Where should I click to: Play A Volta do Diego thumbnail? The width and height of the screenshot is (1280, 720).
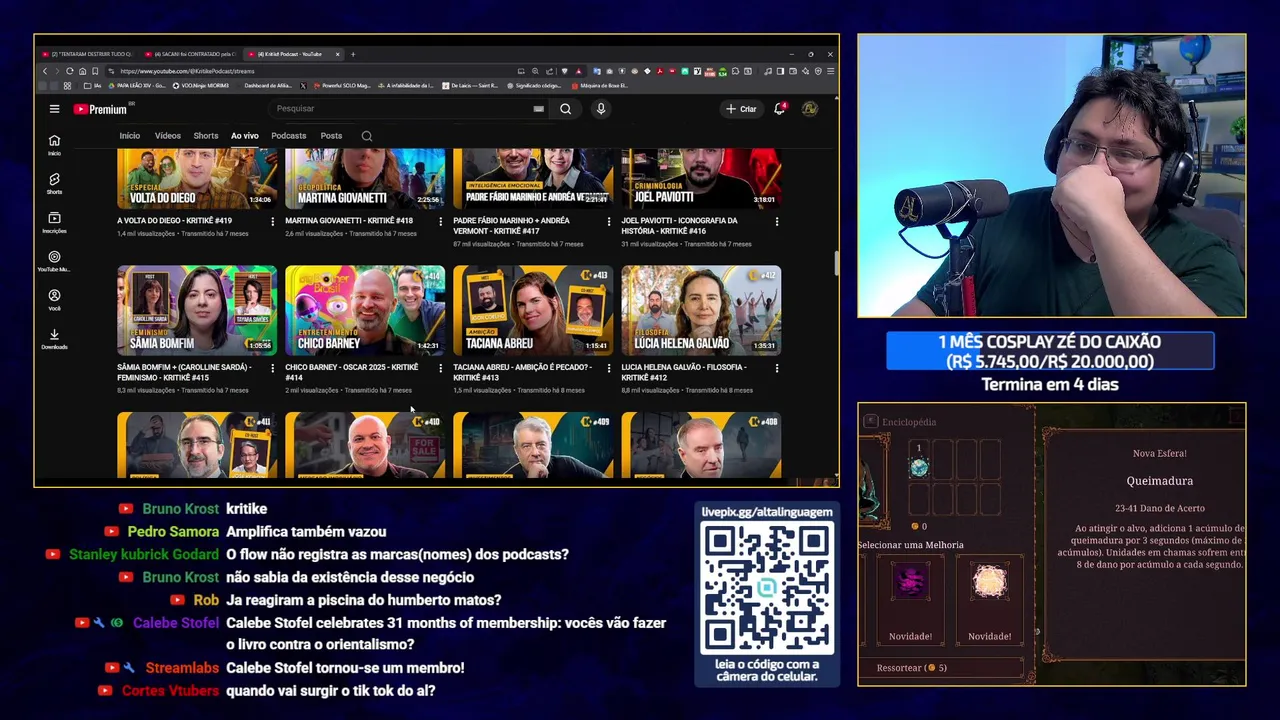point(197,178)
